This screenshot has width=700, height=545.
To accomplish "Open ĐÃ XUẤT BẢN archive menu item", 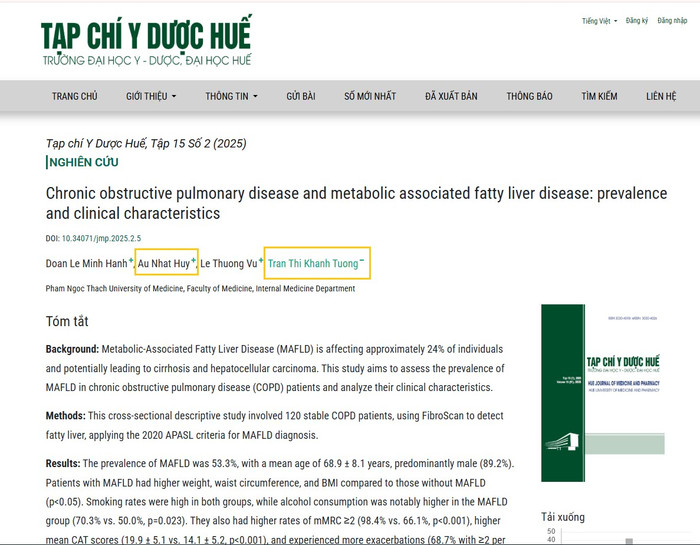I will pyautogui.click(x=451, y=96).
